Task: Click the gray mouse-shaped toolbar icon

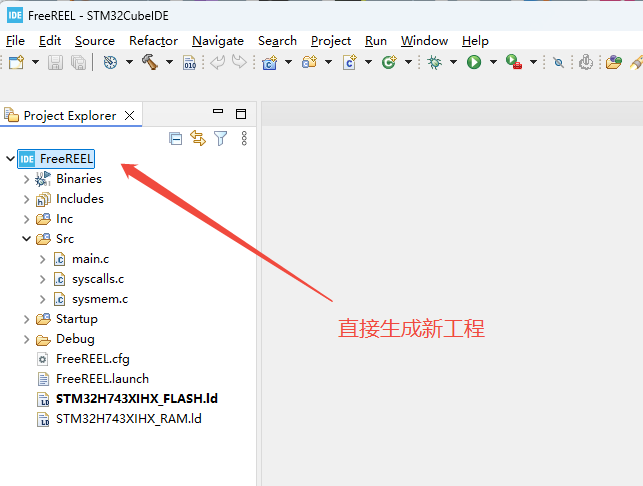Action: pyautogui.click(x=586, y=62)
